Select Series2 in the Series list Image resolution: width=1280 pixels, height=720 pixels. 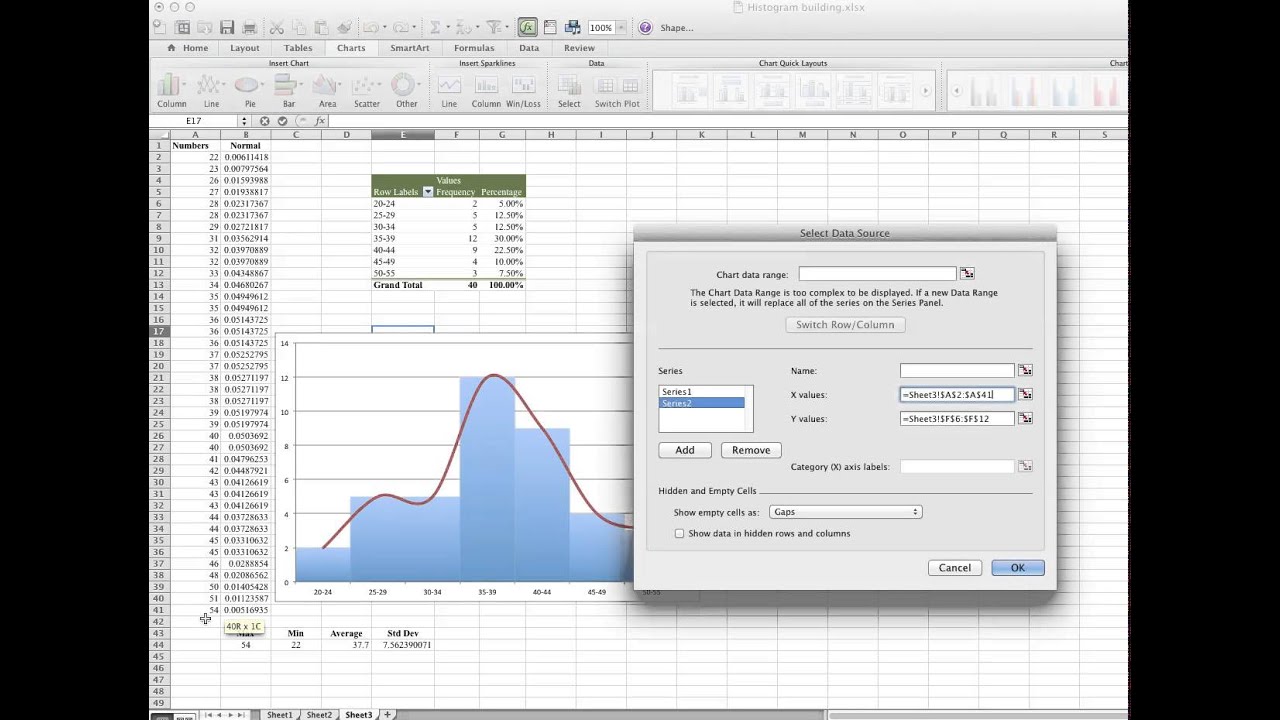702,403
